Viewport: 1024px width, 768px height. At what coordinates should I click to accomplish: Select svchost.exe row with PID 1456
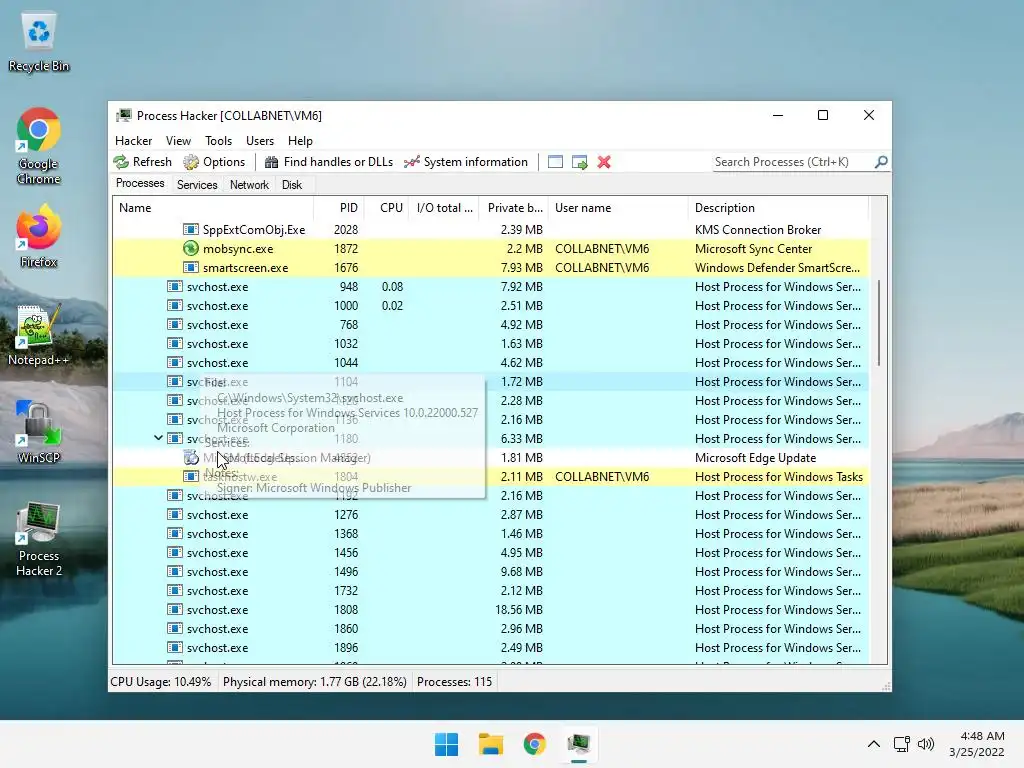[x=491, y=552]
